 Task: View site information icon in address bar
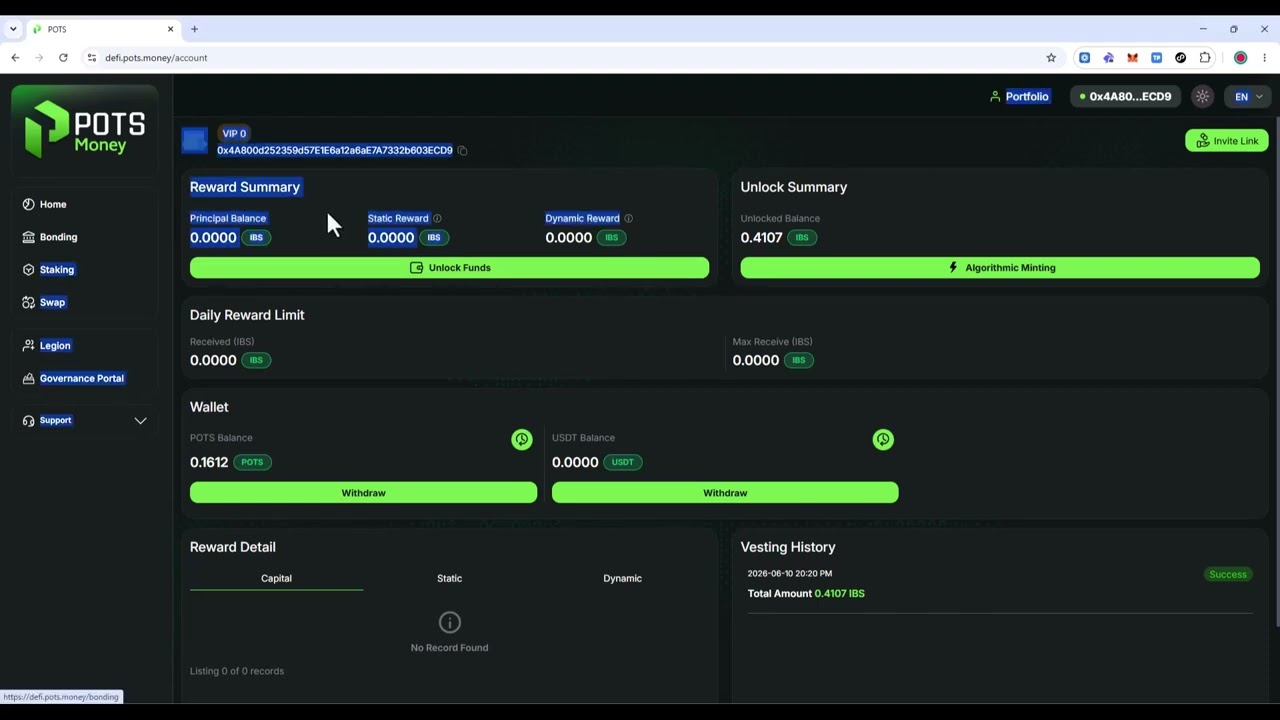[x=92, y=58]
